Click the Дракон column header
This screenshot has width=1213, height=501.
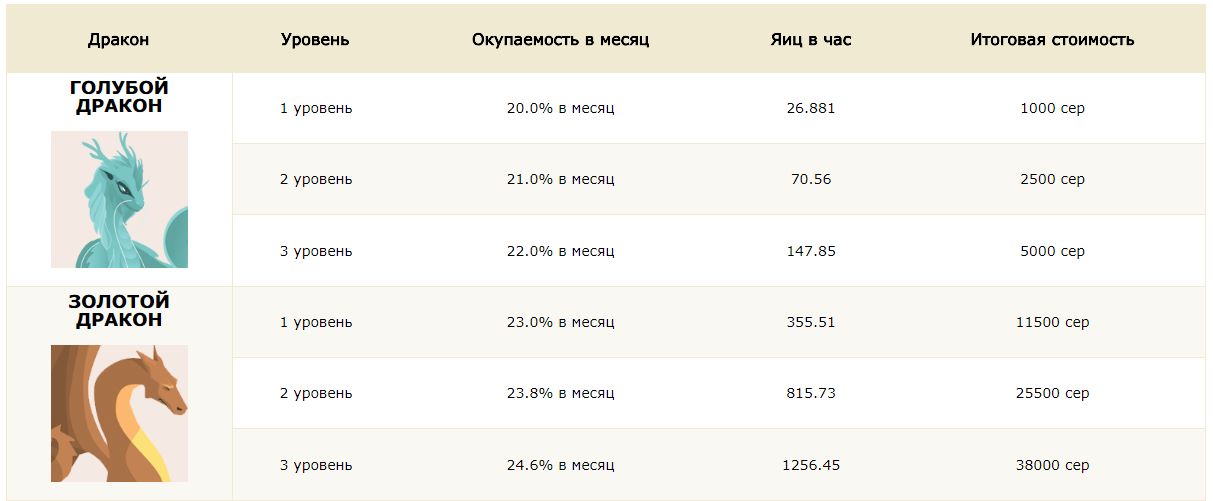coord(119,40)
